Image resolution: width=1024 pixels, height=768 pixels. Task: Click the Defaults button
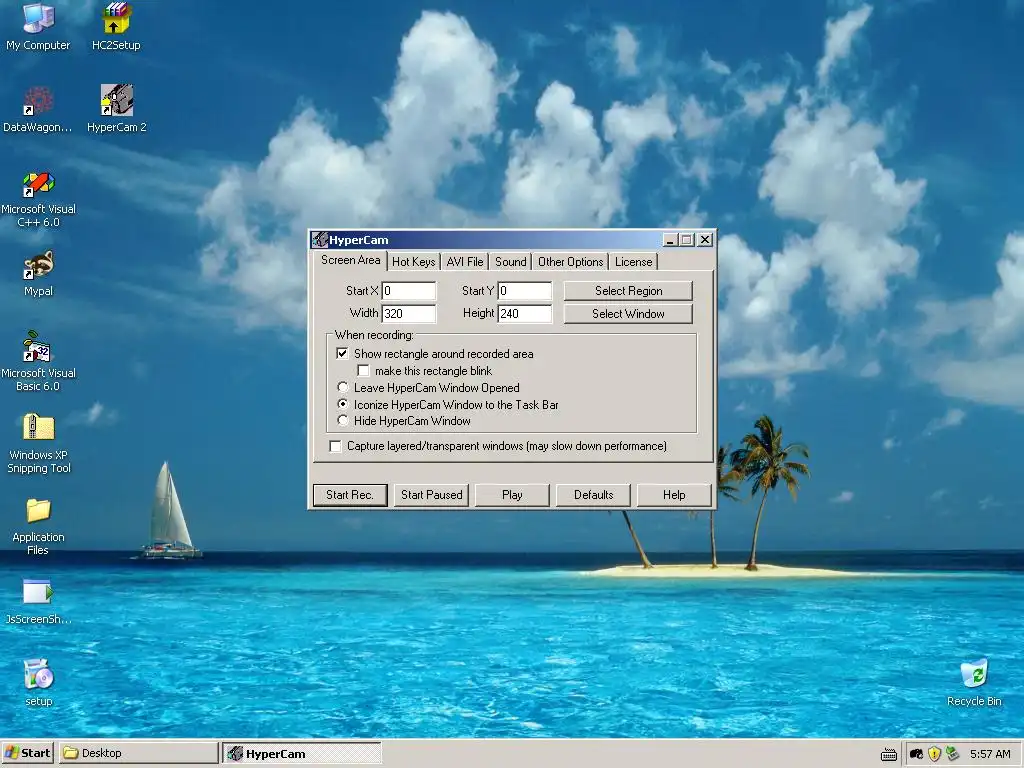(593, 495)
